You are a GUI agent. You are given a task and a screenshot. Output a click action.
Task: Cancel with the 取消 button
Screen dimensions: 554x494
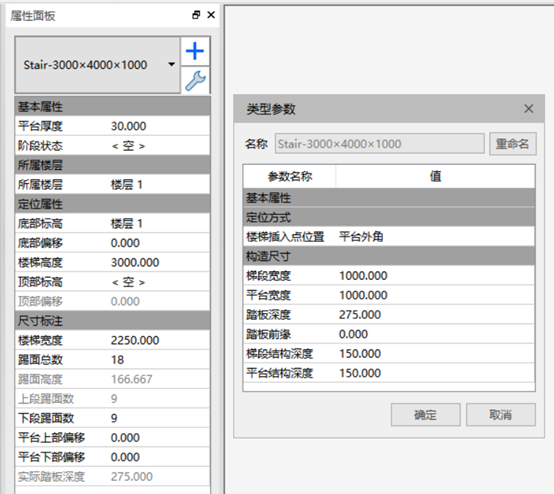[x=501, y=414]
